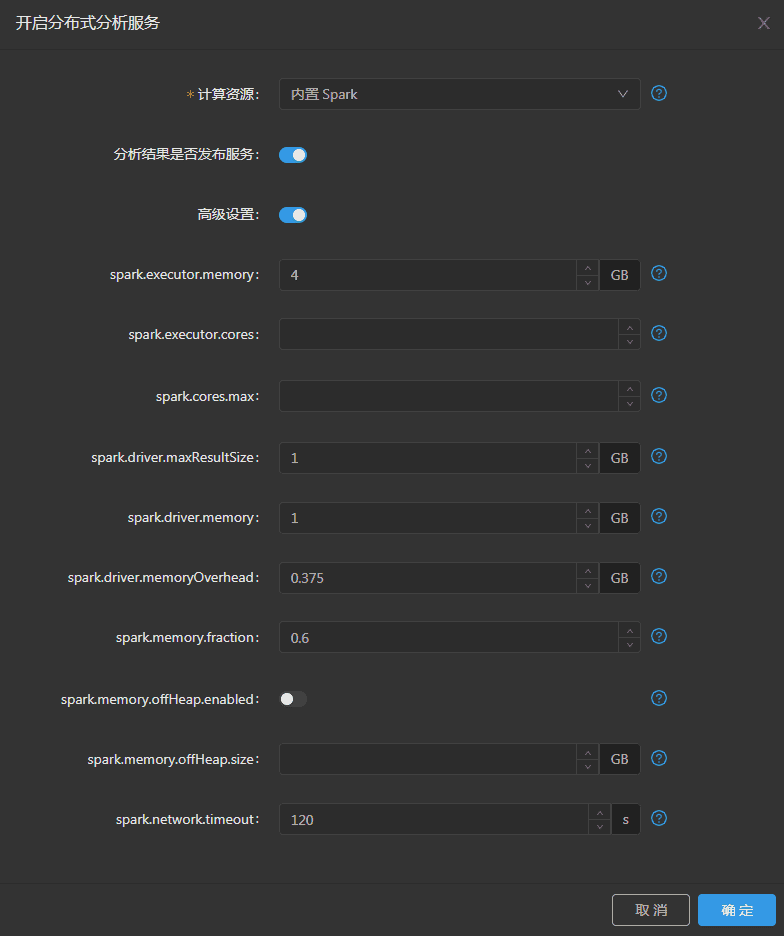This screenshot has height=936, width=784.
Task: Toggle 分析结果是否发布服务 switch
Action: (x=293, y=155)
